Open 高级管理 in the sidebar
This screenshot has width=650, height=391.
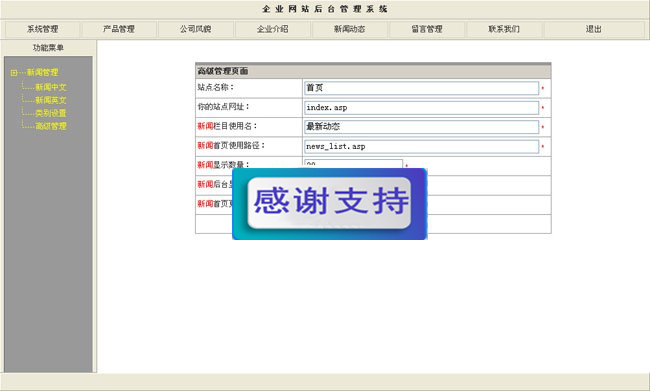click(x=51, y=126)
